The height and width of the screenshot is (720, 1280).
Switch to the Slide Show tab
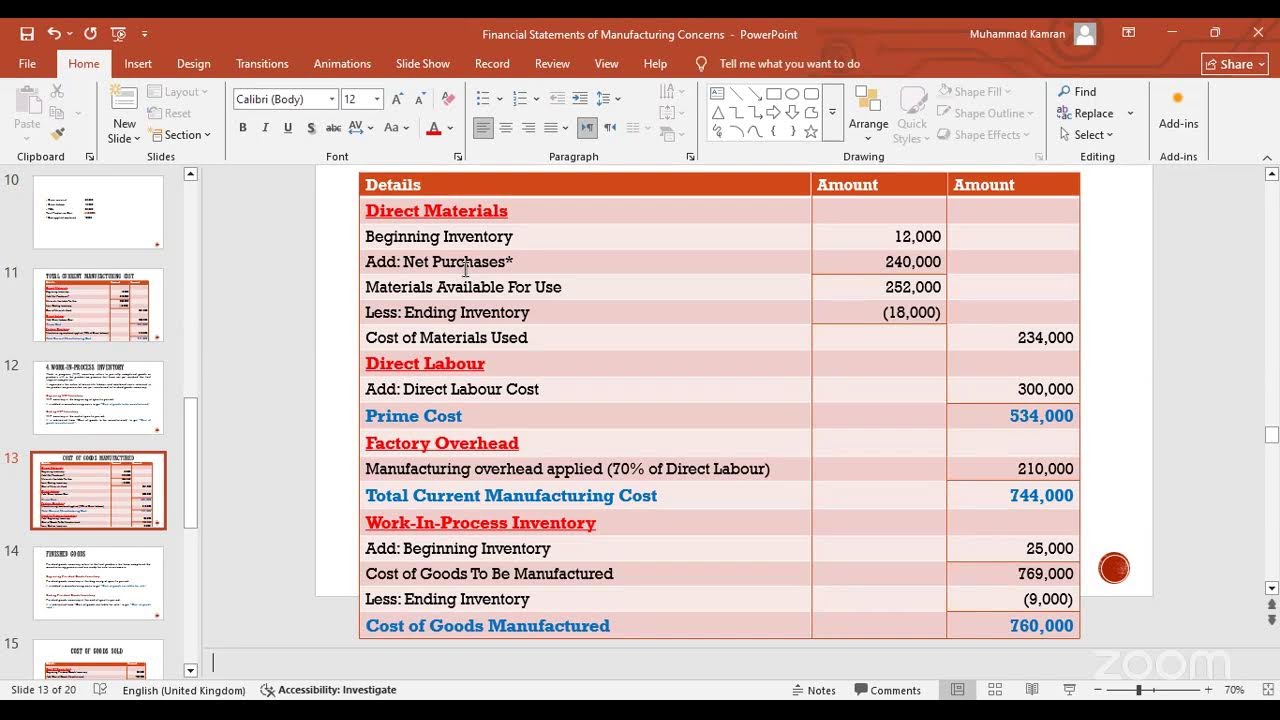[423, 64]
